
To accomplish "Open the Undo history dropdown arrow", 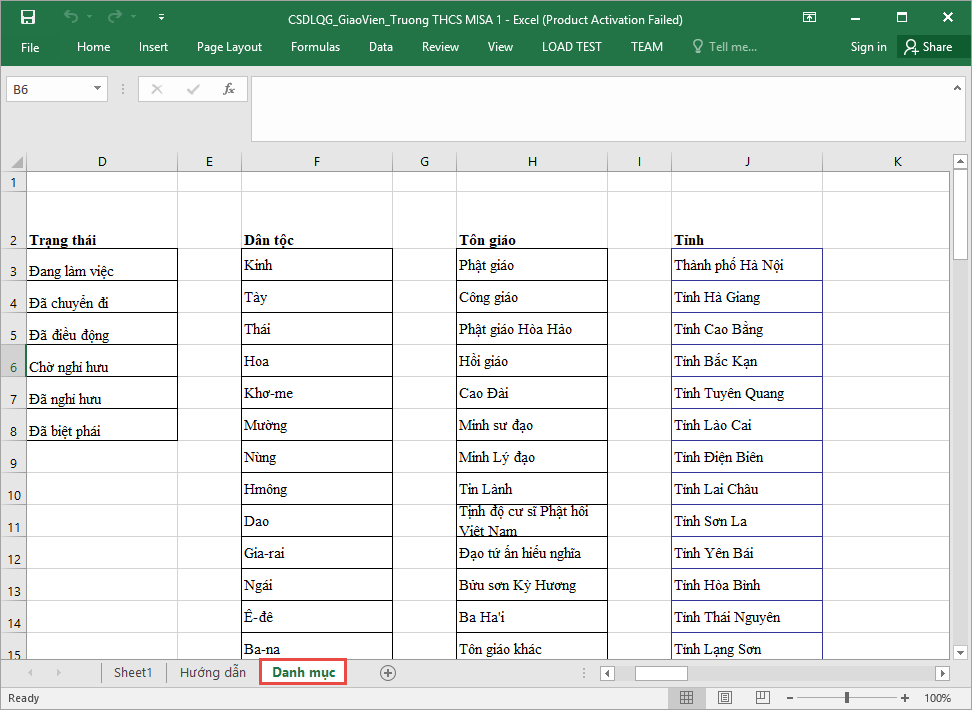I will 89,18.
